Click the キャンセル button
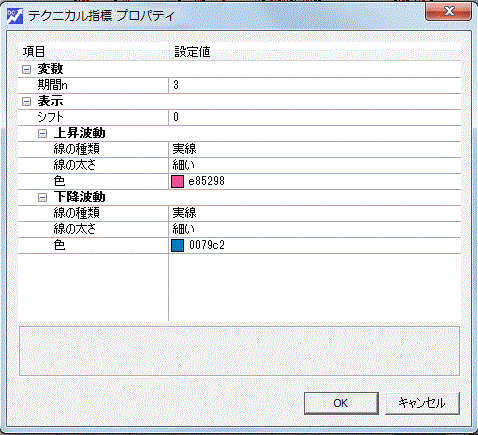The height and width of the screenshot is (435, 478). (x=422, y=403)
